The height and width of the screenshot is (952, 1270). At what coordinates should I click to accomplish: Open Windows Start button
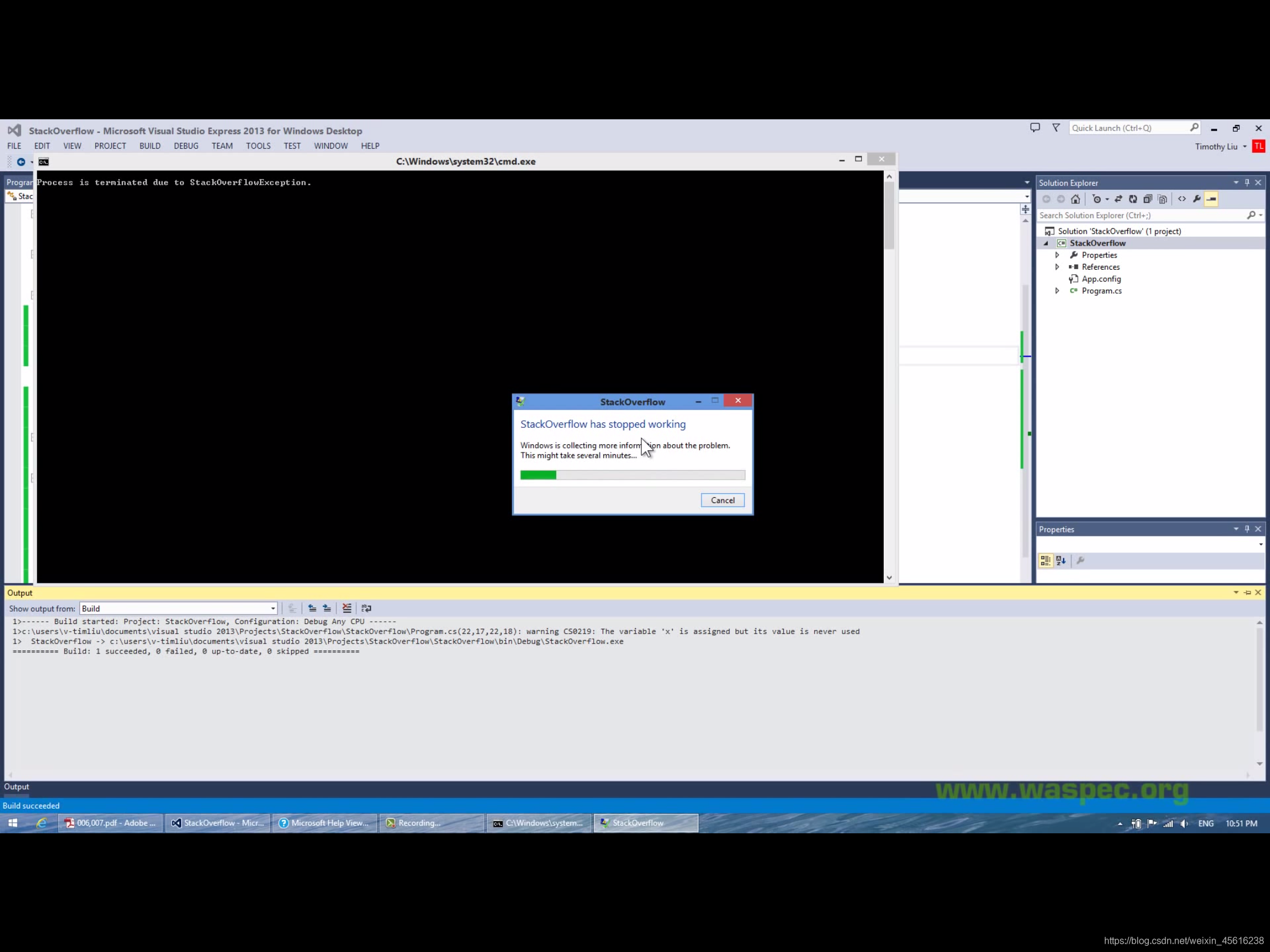click(12, 823)
